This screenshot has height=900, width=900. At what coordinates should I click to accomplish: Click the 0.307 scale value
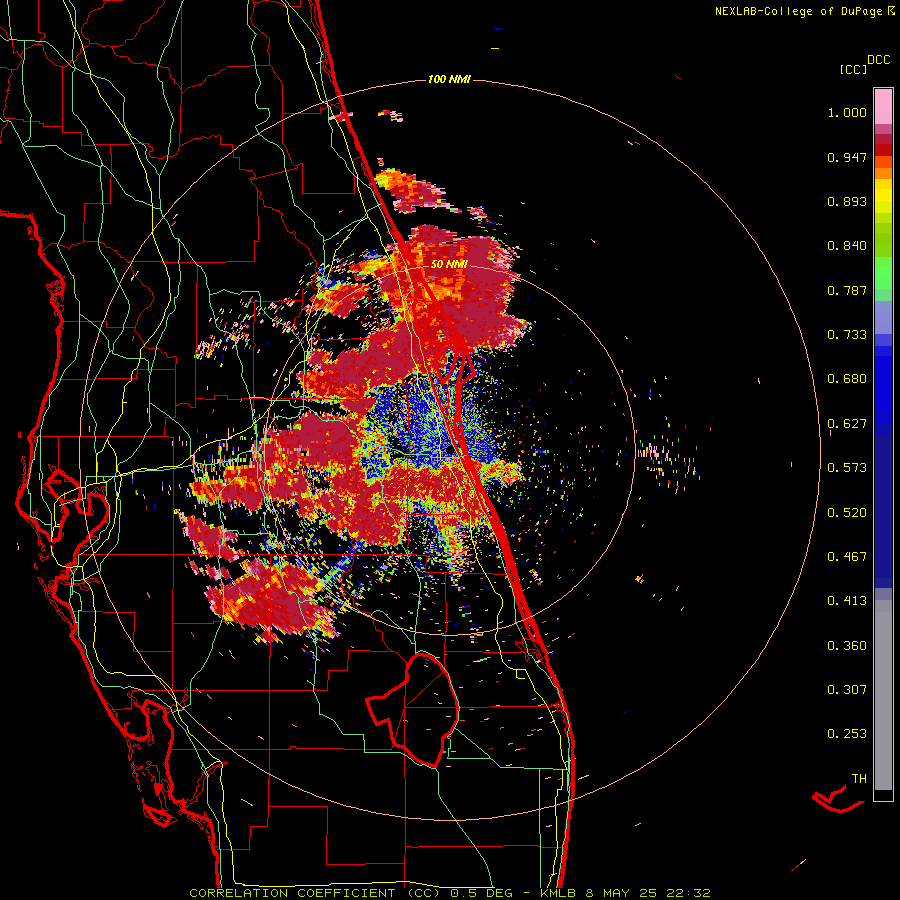pyautogui.click(x=847, y=690)
